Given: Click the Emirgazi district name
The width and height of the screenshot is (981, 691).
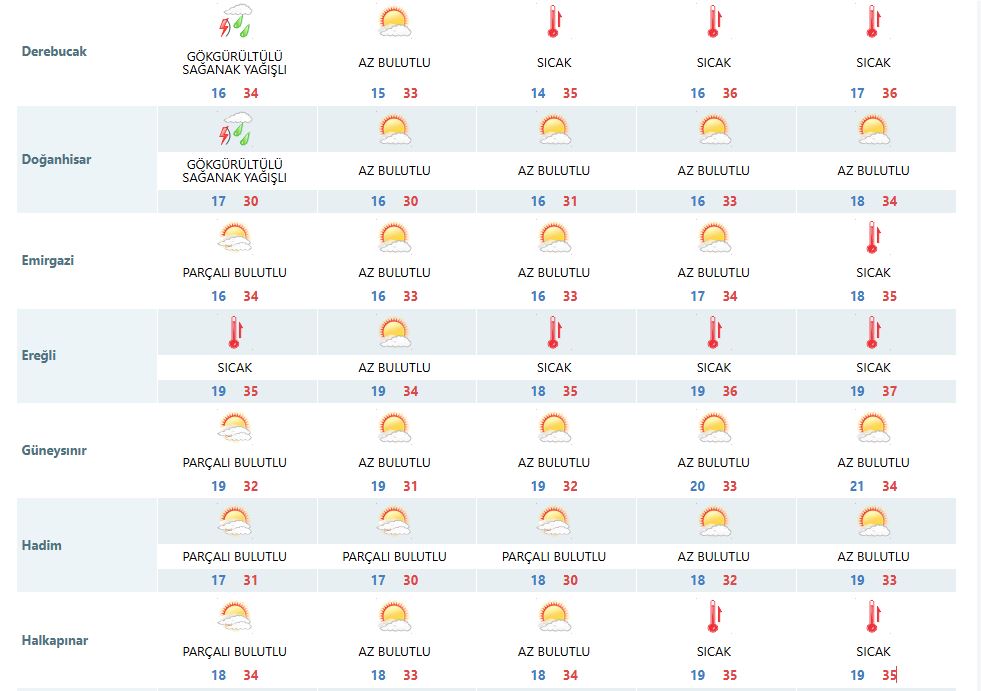Looking at the screenshot, I should click(48, 260).
